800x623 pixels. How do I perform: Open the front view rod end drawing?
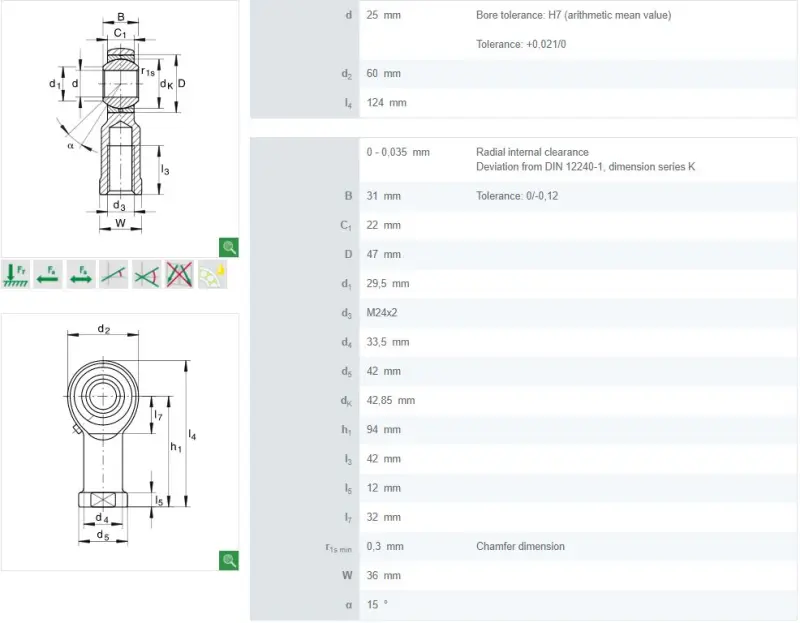point(120,442)
